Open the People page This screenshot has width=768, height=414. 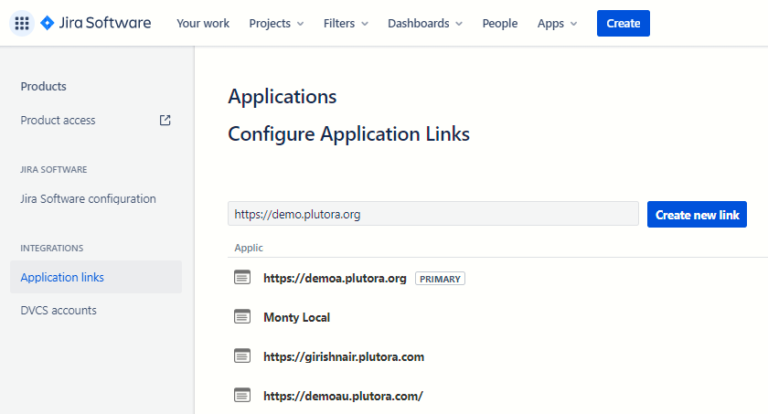point(500,24)
